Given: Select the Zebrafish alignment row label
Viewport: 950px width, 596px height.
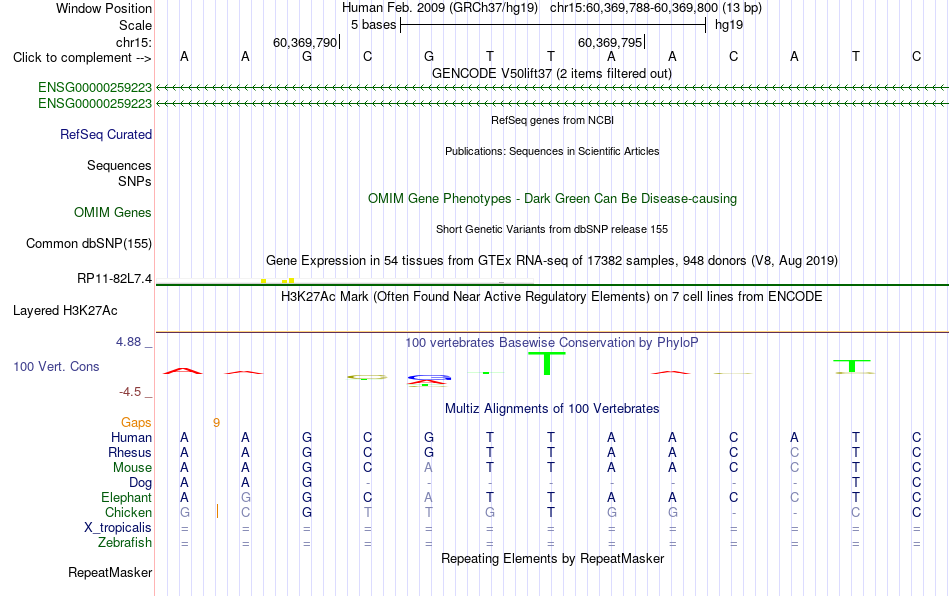Looking at the screenshot, I should [x=125, y=542].
